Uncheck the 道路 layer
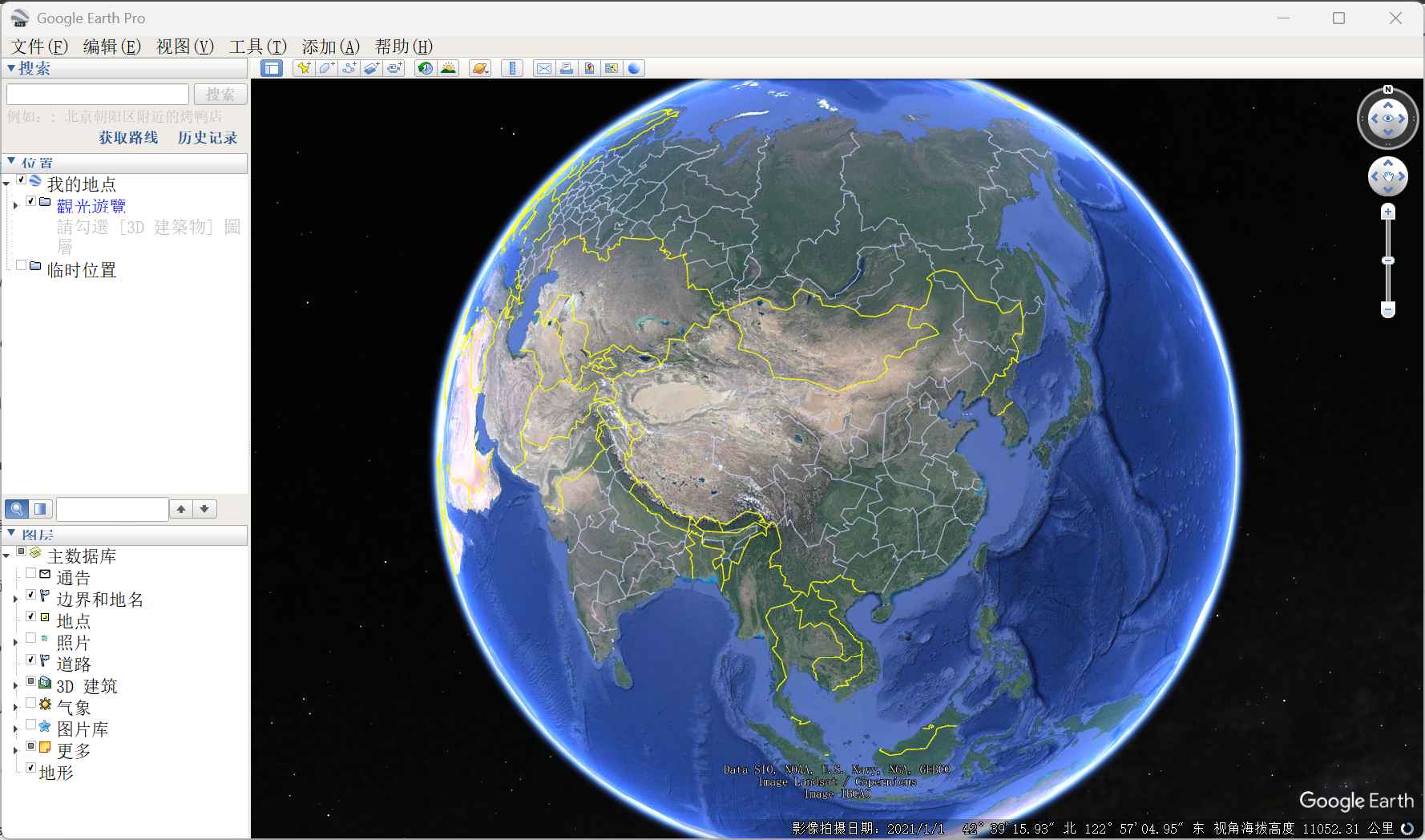This screenshot has height=840, width=1425. [x=30, y=660]
